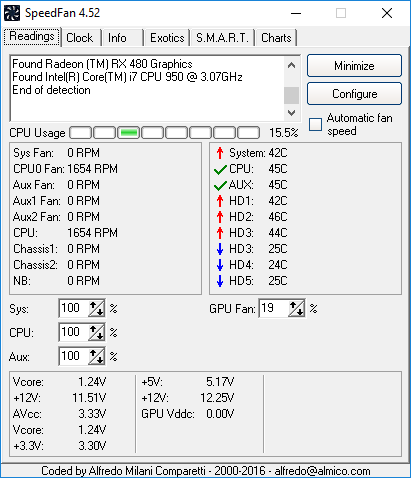Click the red up arrow beside System temperature

click(220, 153)
